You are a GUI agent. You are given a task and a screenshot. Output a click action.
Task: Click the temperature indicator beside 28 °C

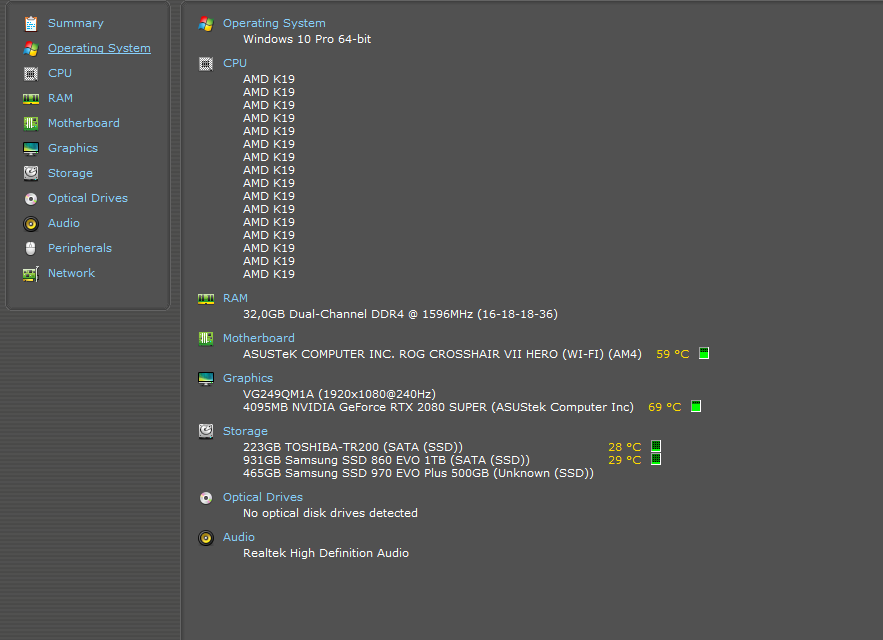click(656, 446)
